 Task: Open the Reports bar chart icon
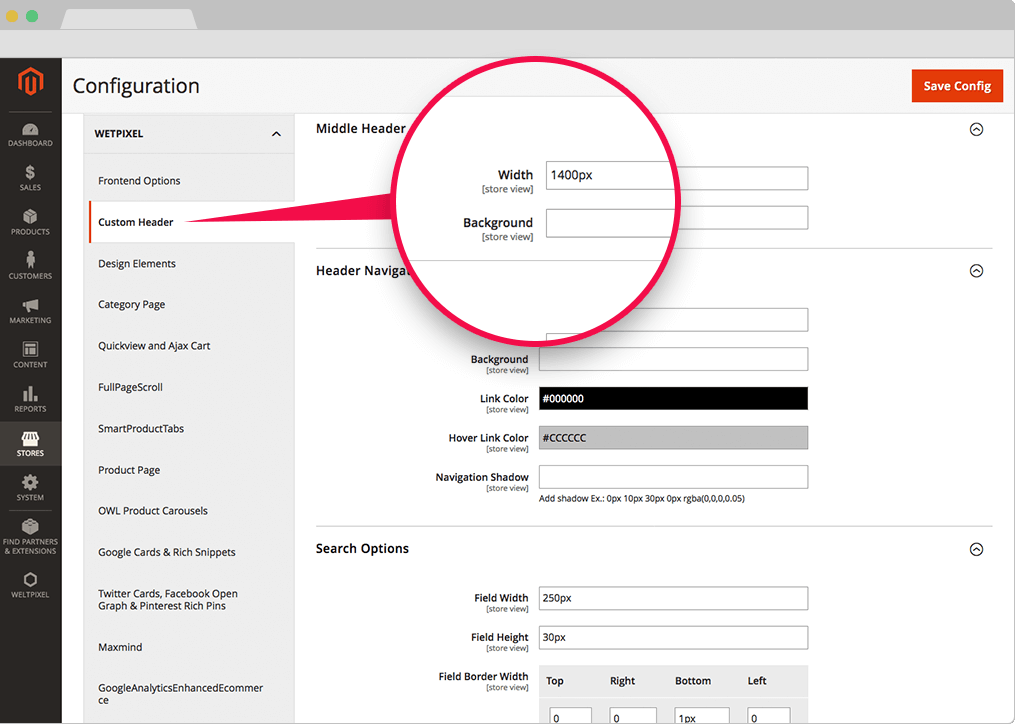point(30,399)
